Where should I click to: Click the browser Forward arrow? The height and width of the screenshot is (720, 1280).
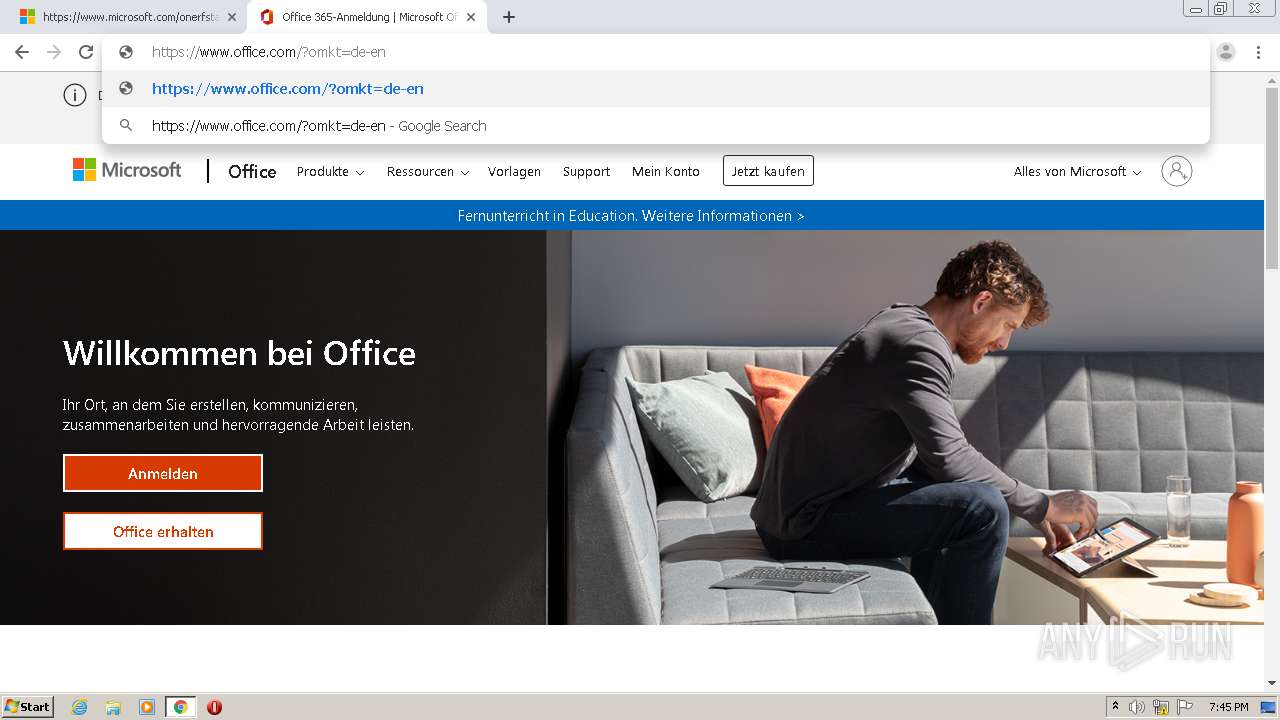[x=54, y=52]
